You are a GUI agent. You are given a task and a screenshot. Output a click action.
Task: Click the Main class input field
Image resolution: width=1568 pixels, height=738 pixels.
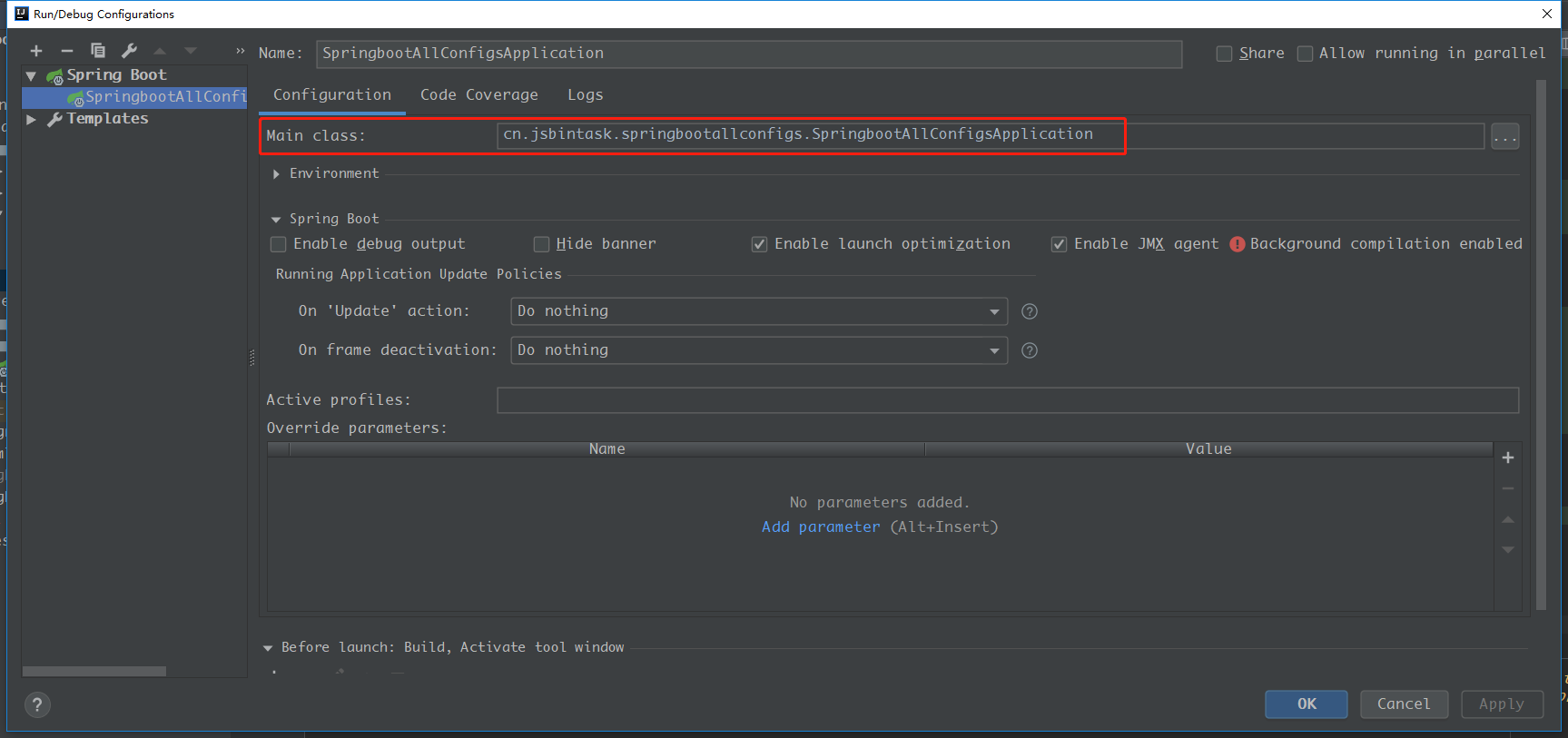[991, 135]
